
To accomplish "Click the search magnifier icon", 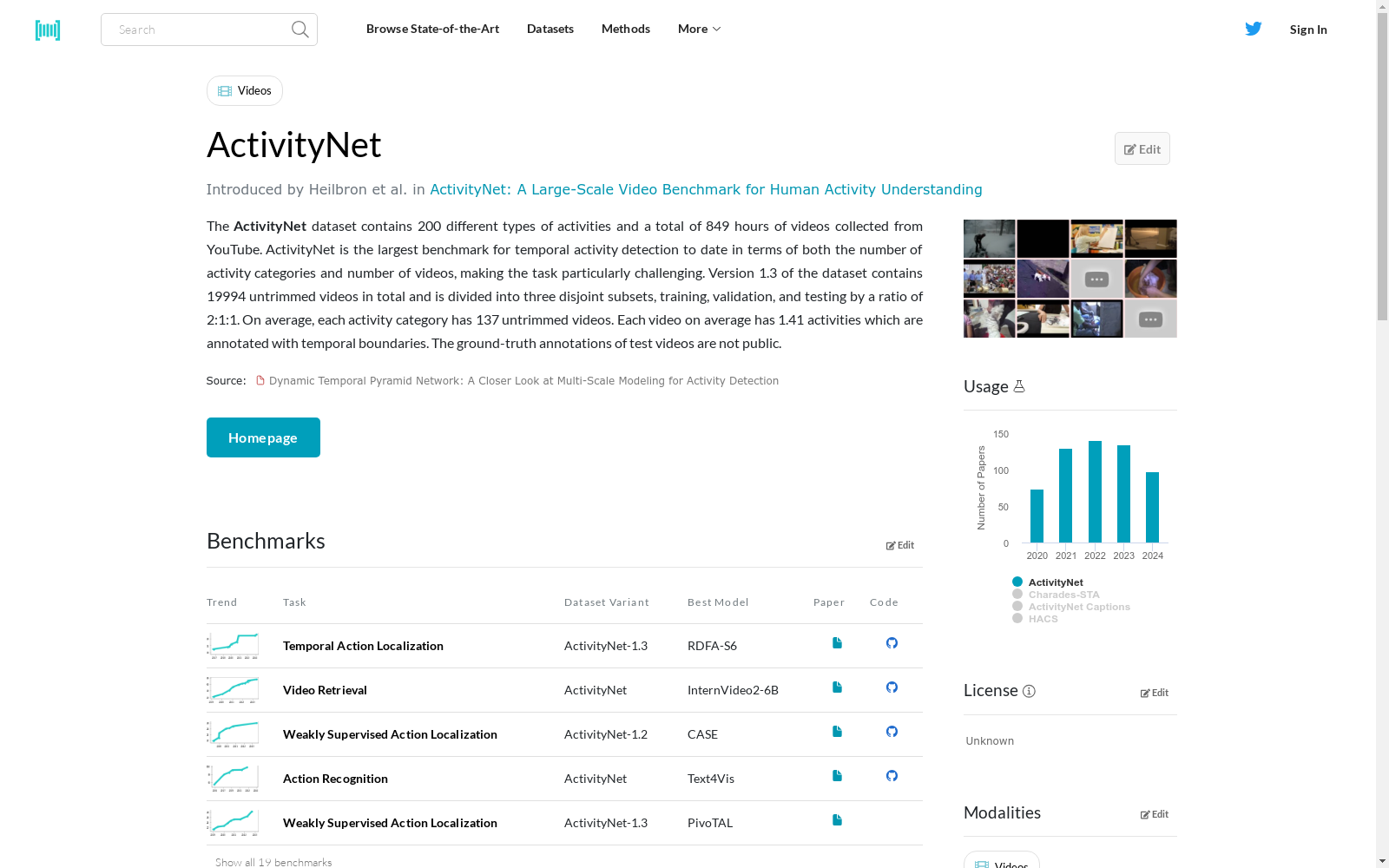I will click(x=300, y=30).
